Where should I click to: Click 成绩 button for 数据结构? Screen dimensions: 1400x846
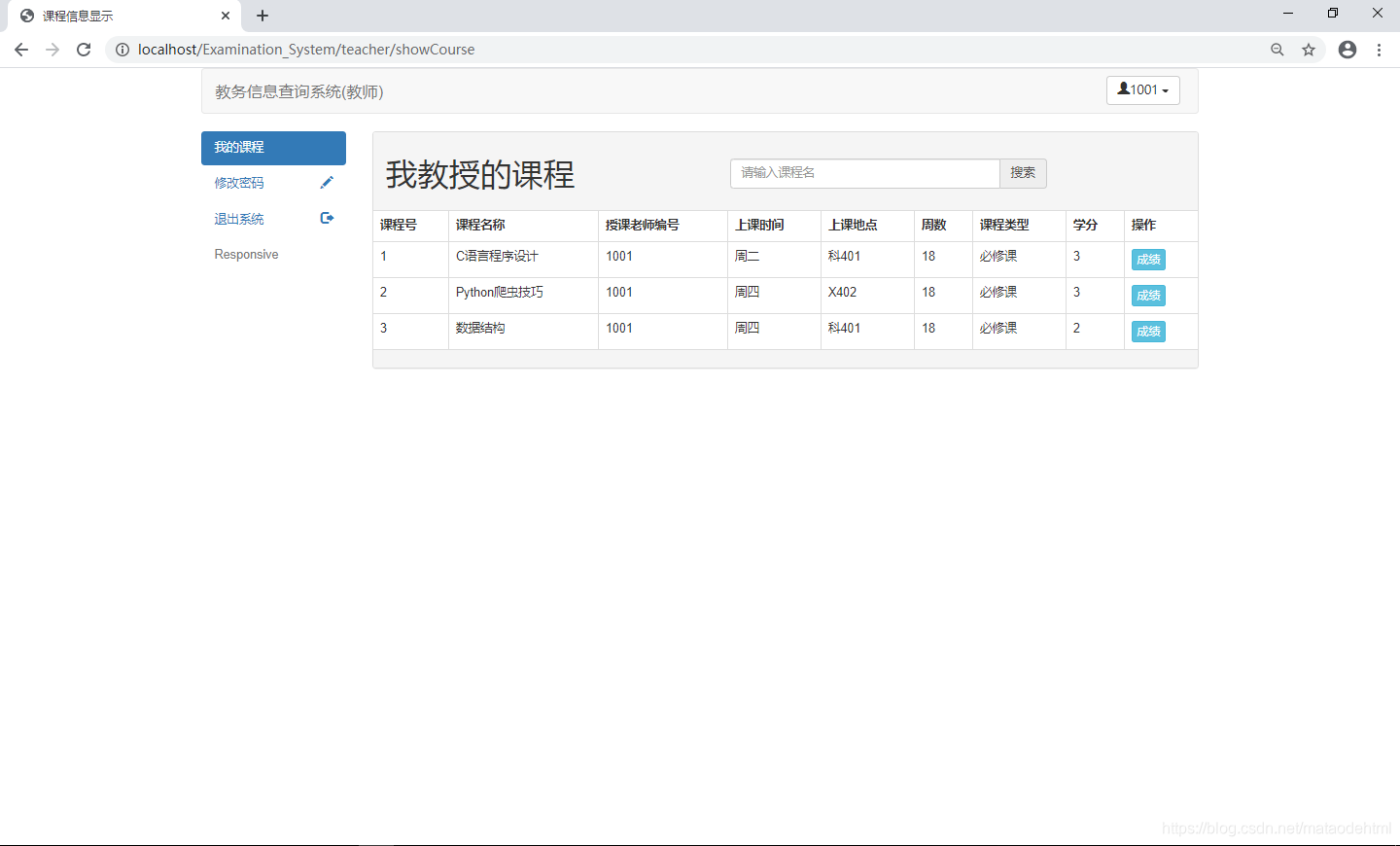point(1148,332)
